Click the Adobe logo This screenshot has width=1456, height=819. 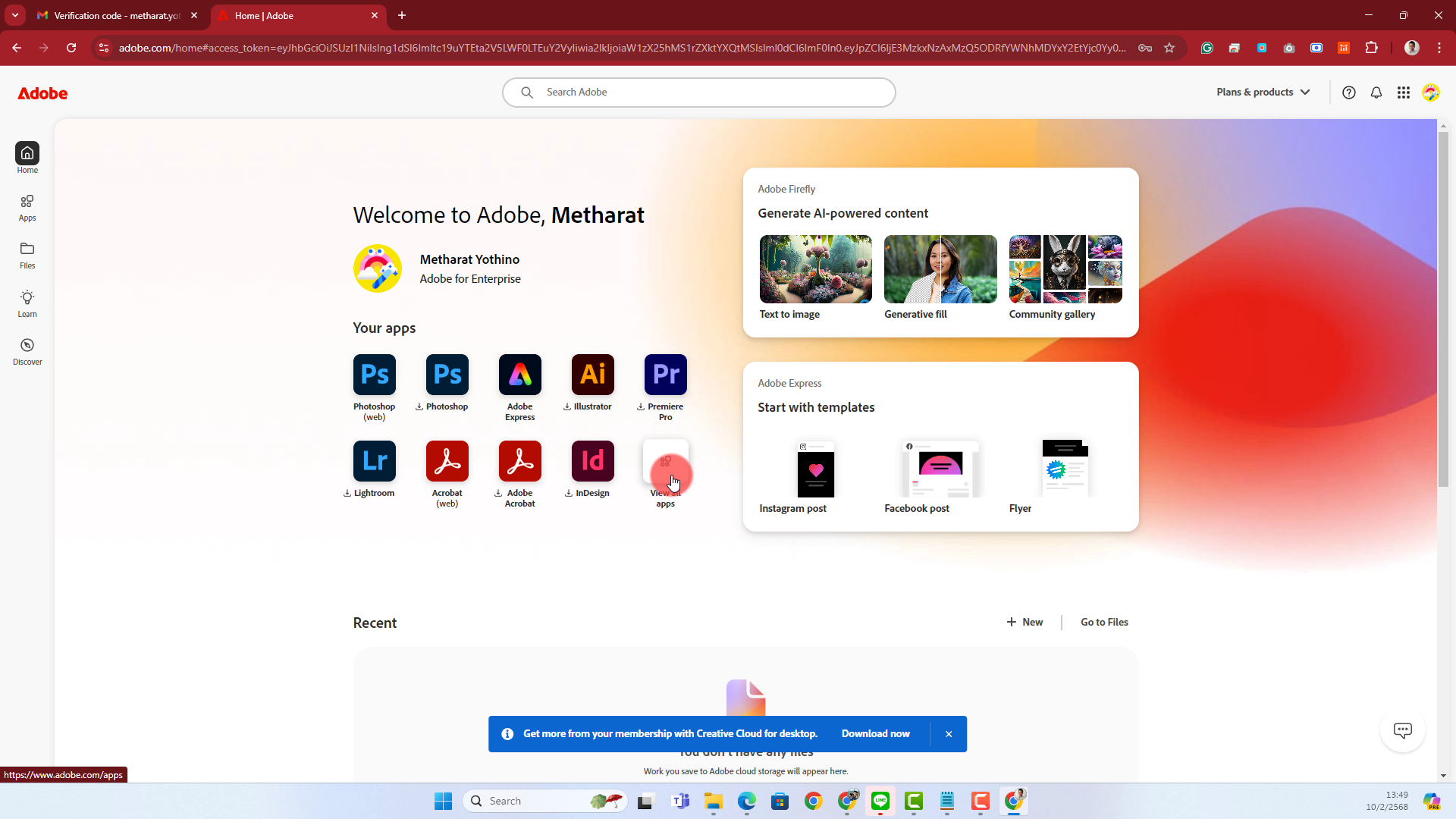pyautogui.click(x=42, y=93)
